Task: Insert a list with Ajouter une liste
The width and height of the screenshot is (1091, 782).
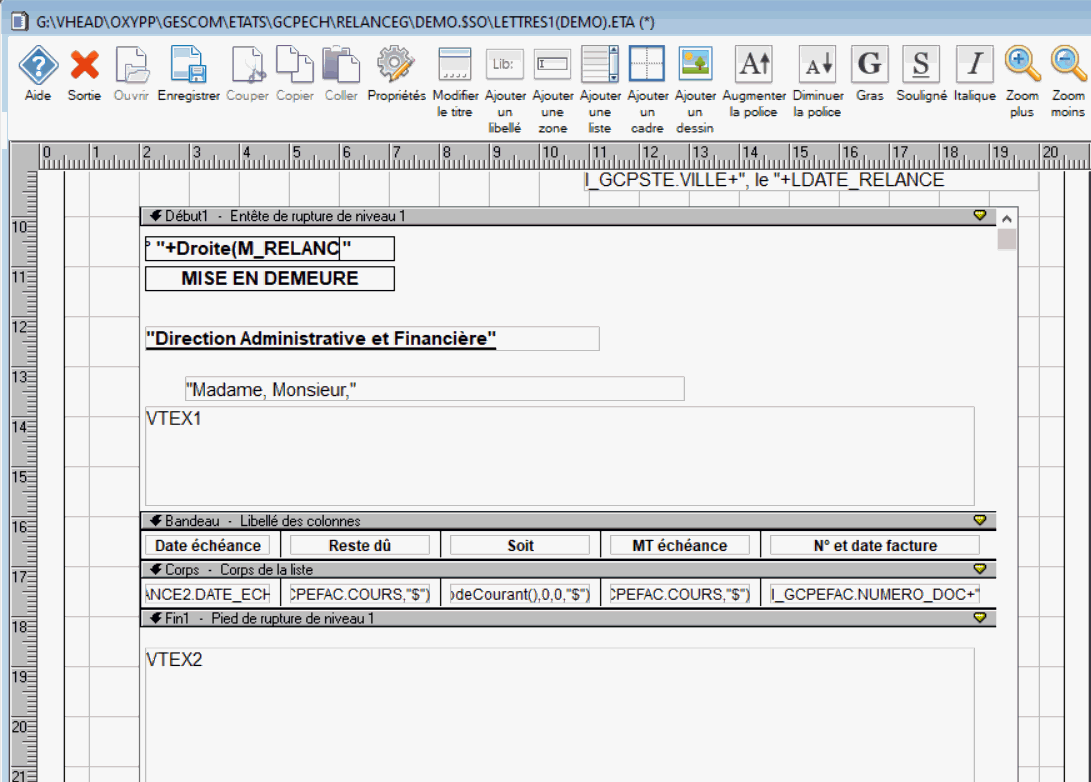Action: [x=599, y=66]
